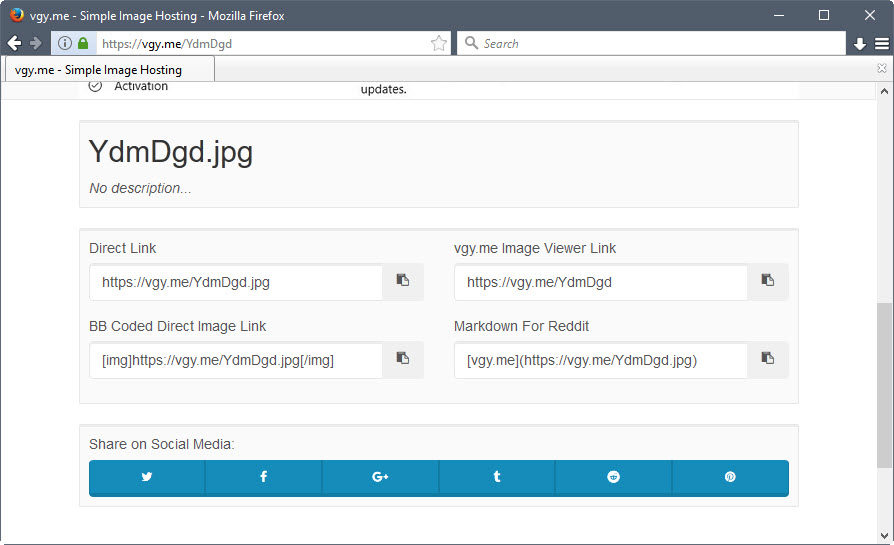Share image on Google Plus
The height and width of the screenshot is (545, 894).
[380, 478]
